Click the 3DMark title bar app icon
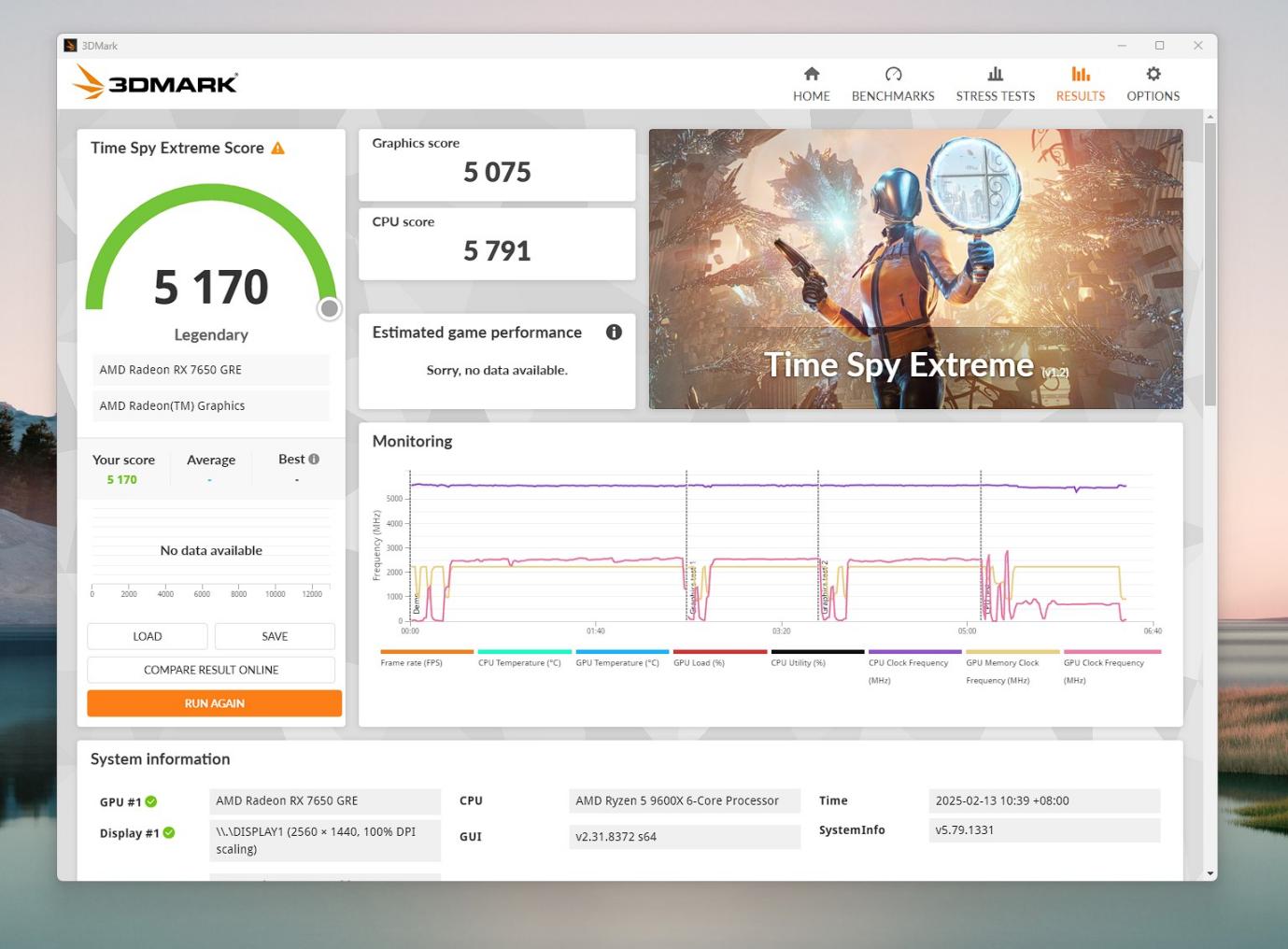1288x949 pixels. point(70,45)
